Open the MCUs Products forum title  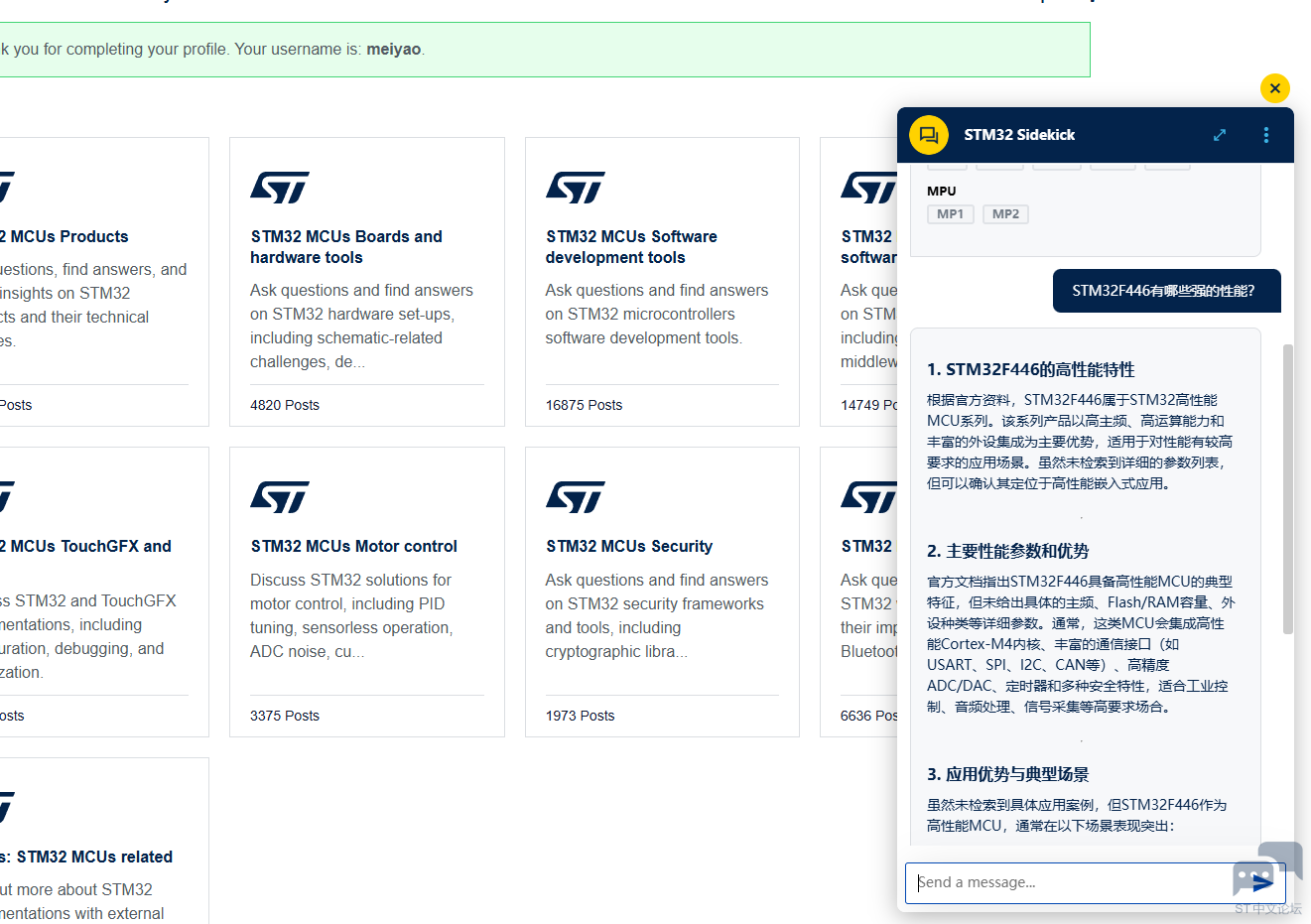coord(65,237)
